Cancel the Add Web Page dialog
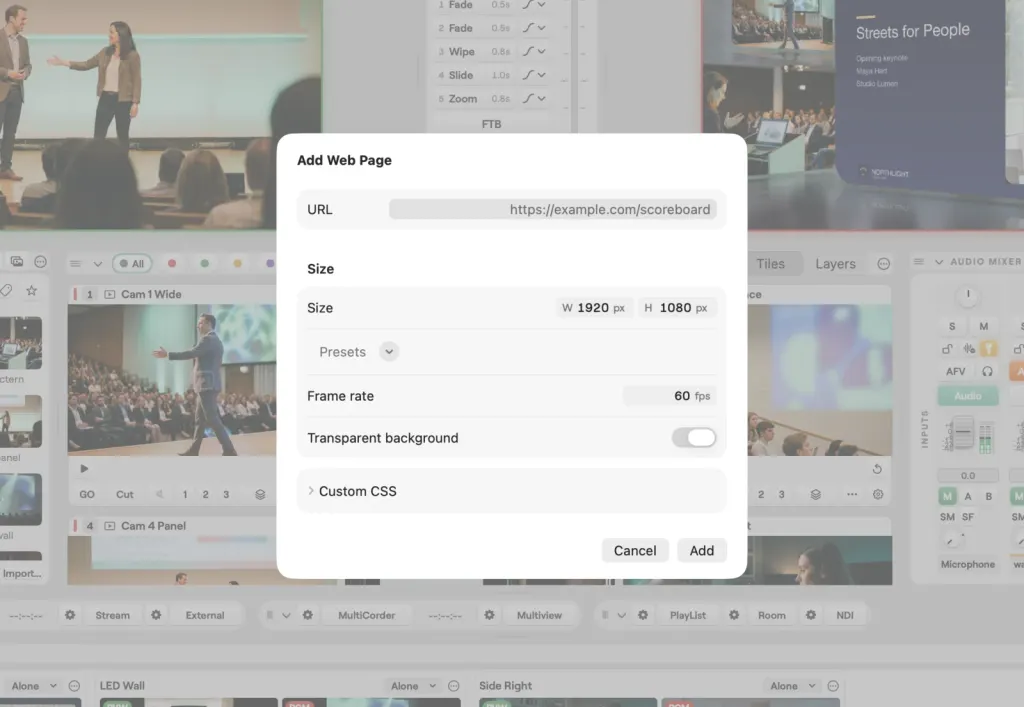Image resolution: width=1024 pixels, height=707 pixels. pyautogui.click(x=635, y=550)
